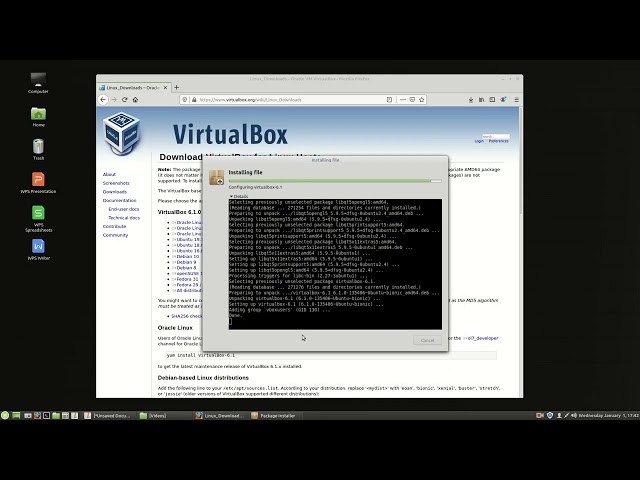
Task: Close the Linux_Downloads tab
Action: pos(165,88)
